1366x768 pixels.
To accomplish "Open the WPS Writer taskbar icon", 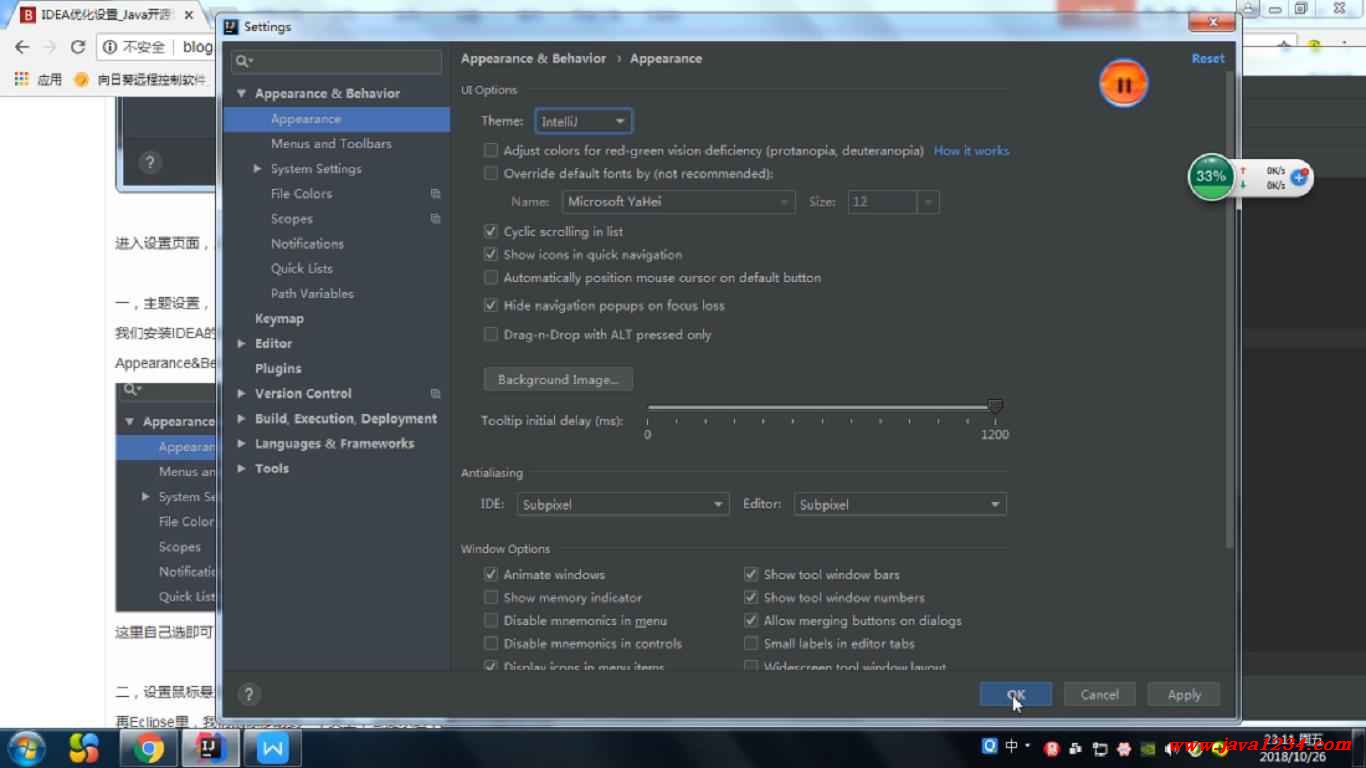I will pyautogui.click(x=273, y=748).
